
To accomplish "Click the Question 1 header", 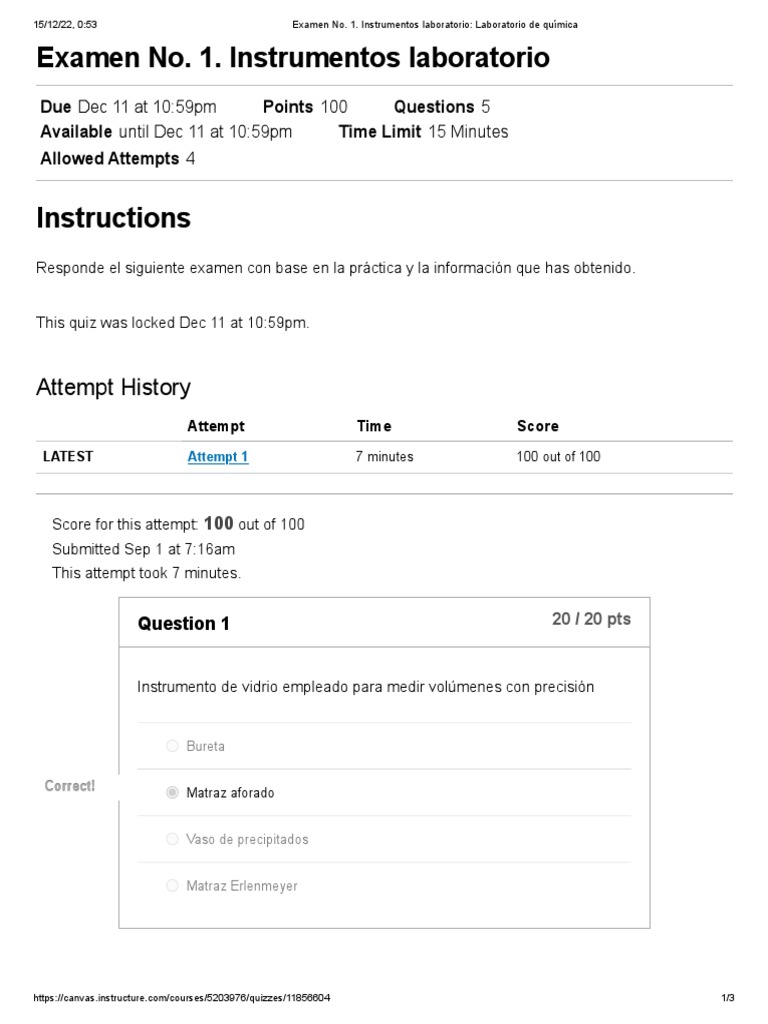I will (x=184, y=624).
